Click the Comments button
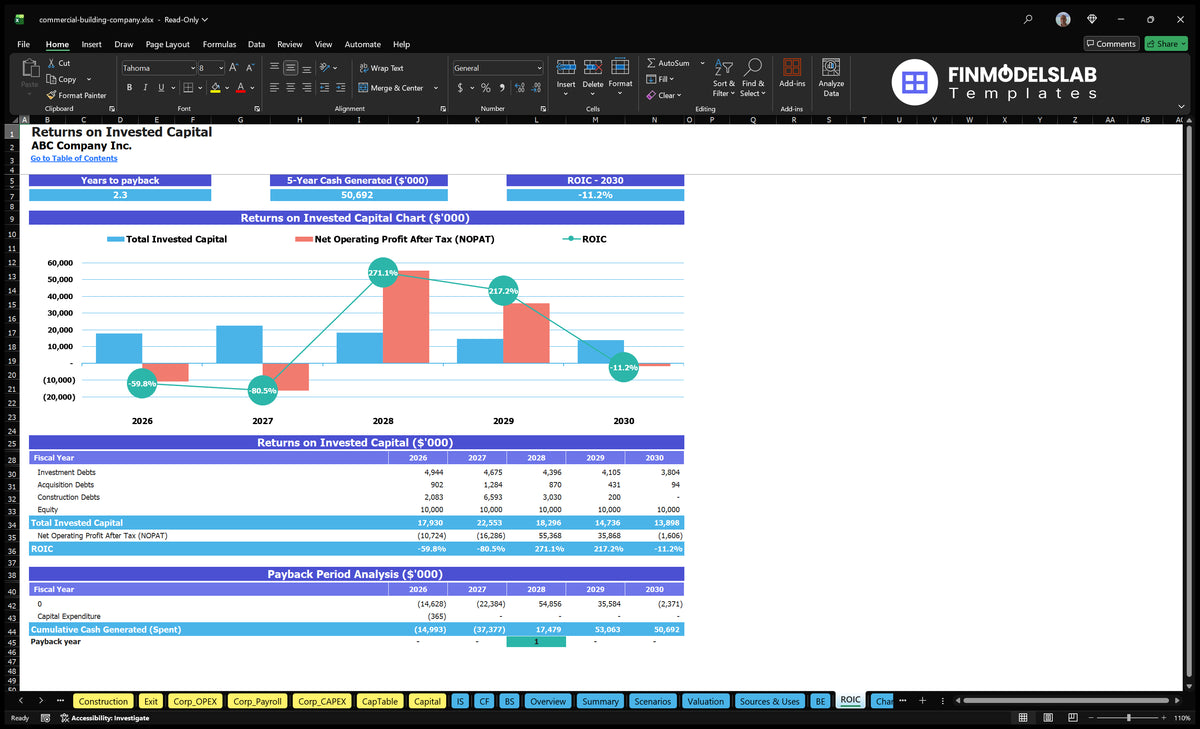This screenshot has height=729, width=1200. tap(1112, 44)
